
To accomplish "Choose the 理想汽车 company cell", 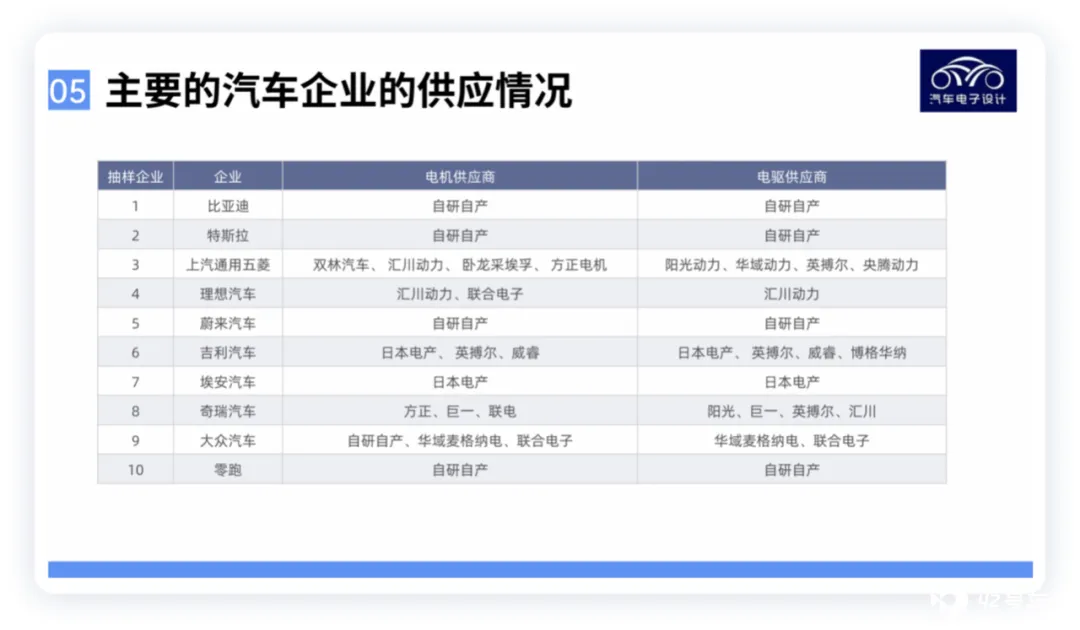I will tap(228, 294).
